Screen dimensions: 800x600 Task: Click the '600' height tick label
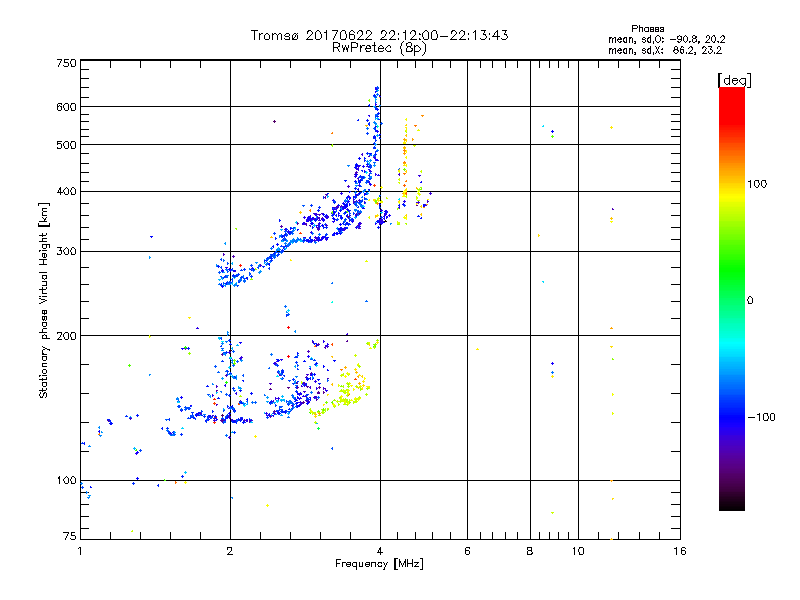point(66,107)
